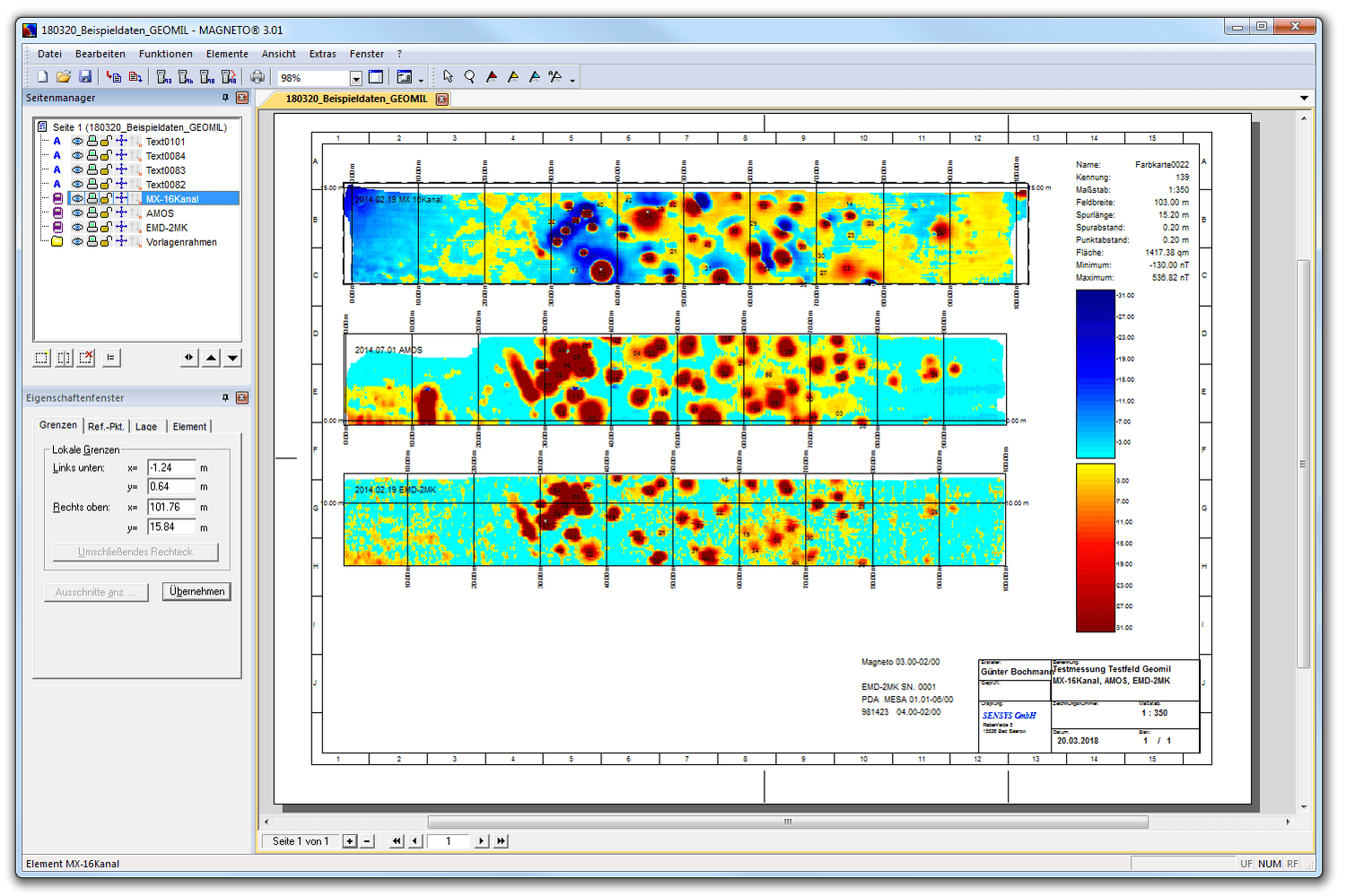Screen dimensions: 1346x896
Task: Toggle the lock on the EMD-2MK layer
Action: click(x=105, y=227)
